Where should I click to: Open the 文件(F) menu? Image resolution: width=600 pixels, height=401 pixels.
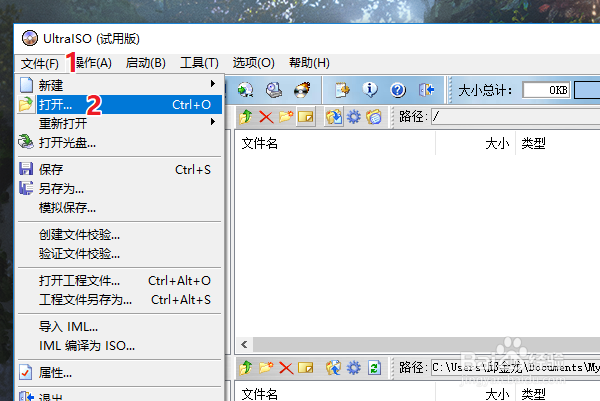coord(40,63)
